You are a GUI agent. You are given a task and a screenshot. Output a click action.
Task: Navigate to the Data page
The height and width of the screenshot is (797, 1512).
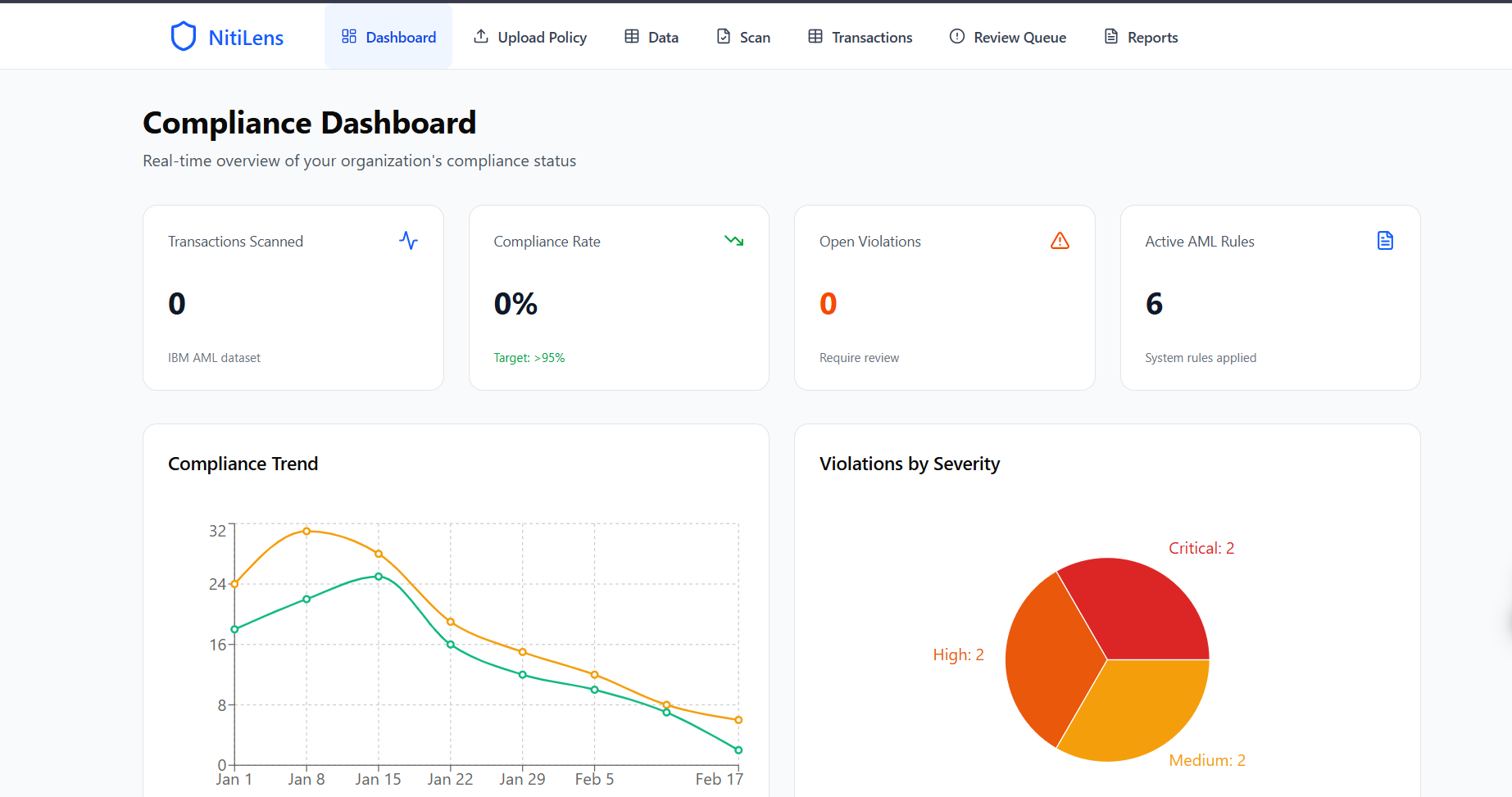[x=652, y=37]
